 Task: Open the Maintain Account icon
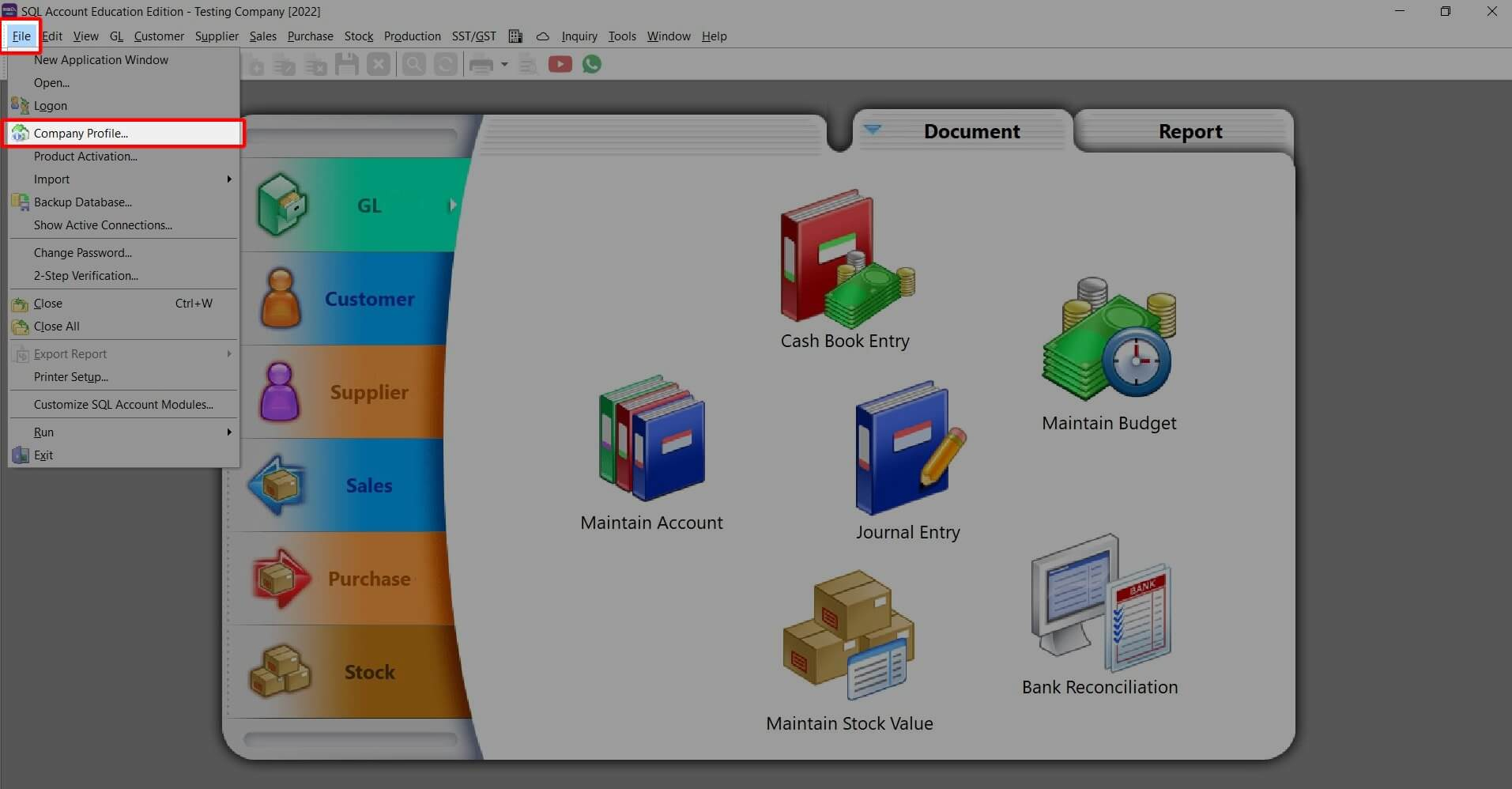point(652,438)
